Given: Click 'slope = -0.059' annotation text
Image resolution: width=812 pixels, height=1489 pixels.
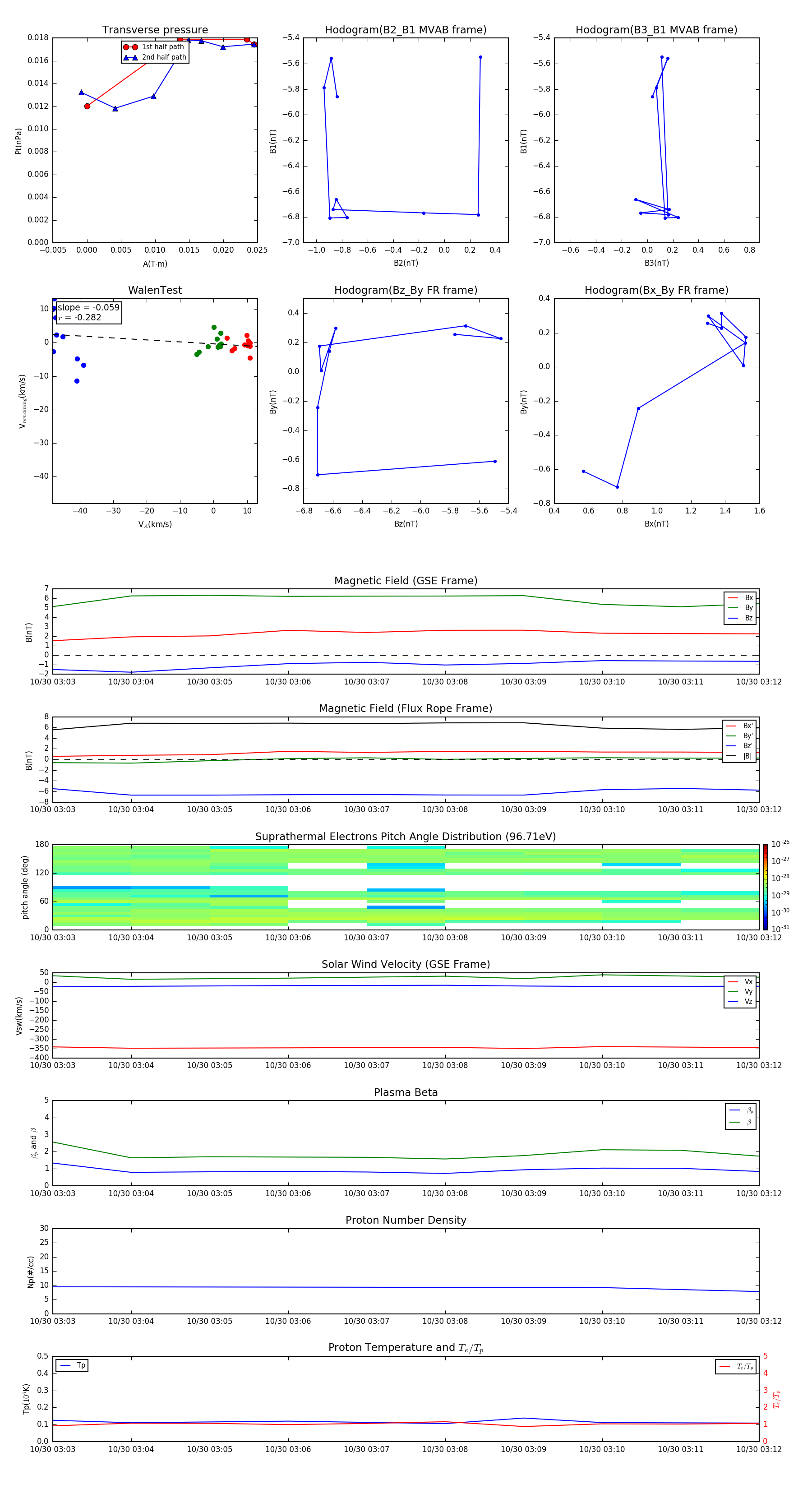Looking at the screenshot, I should tap(88, 308).
